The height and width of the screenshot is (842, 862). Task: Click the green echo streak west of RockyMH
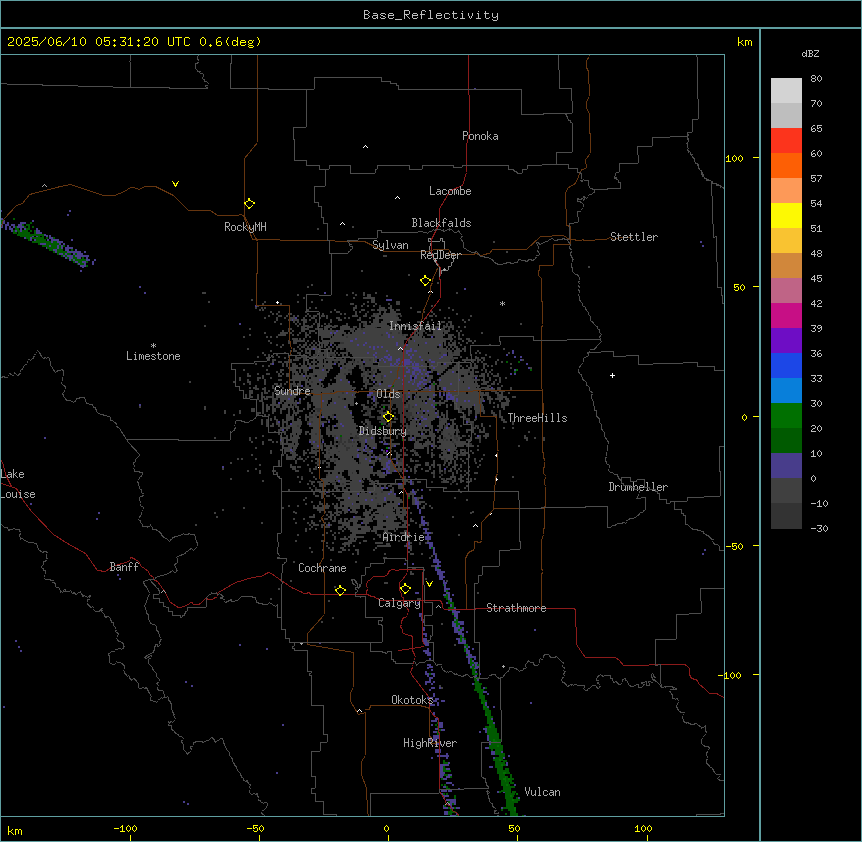[x=47, y=241]
